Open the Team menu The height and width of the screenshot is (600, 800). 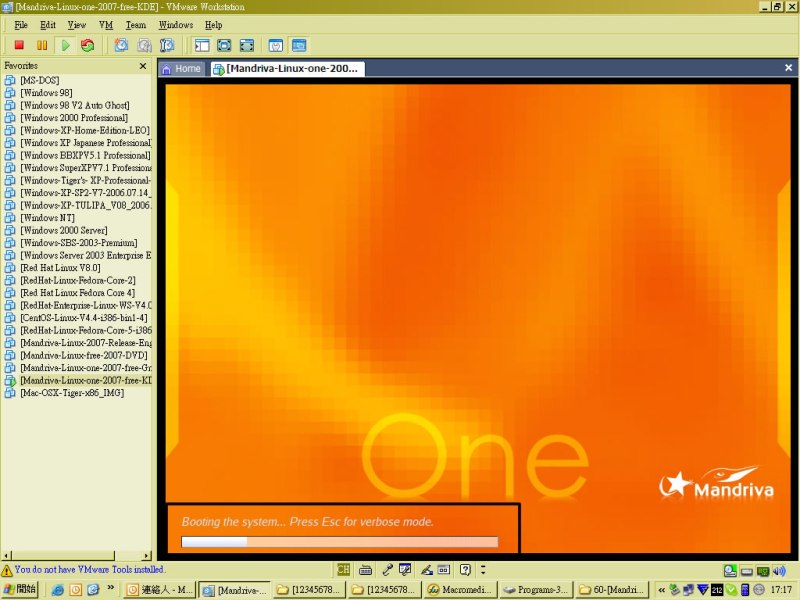click(136, 25)
